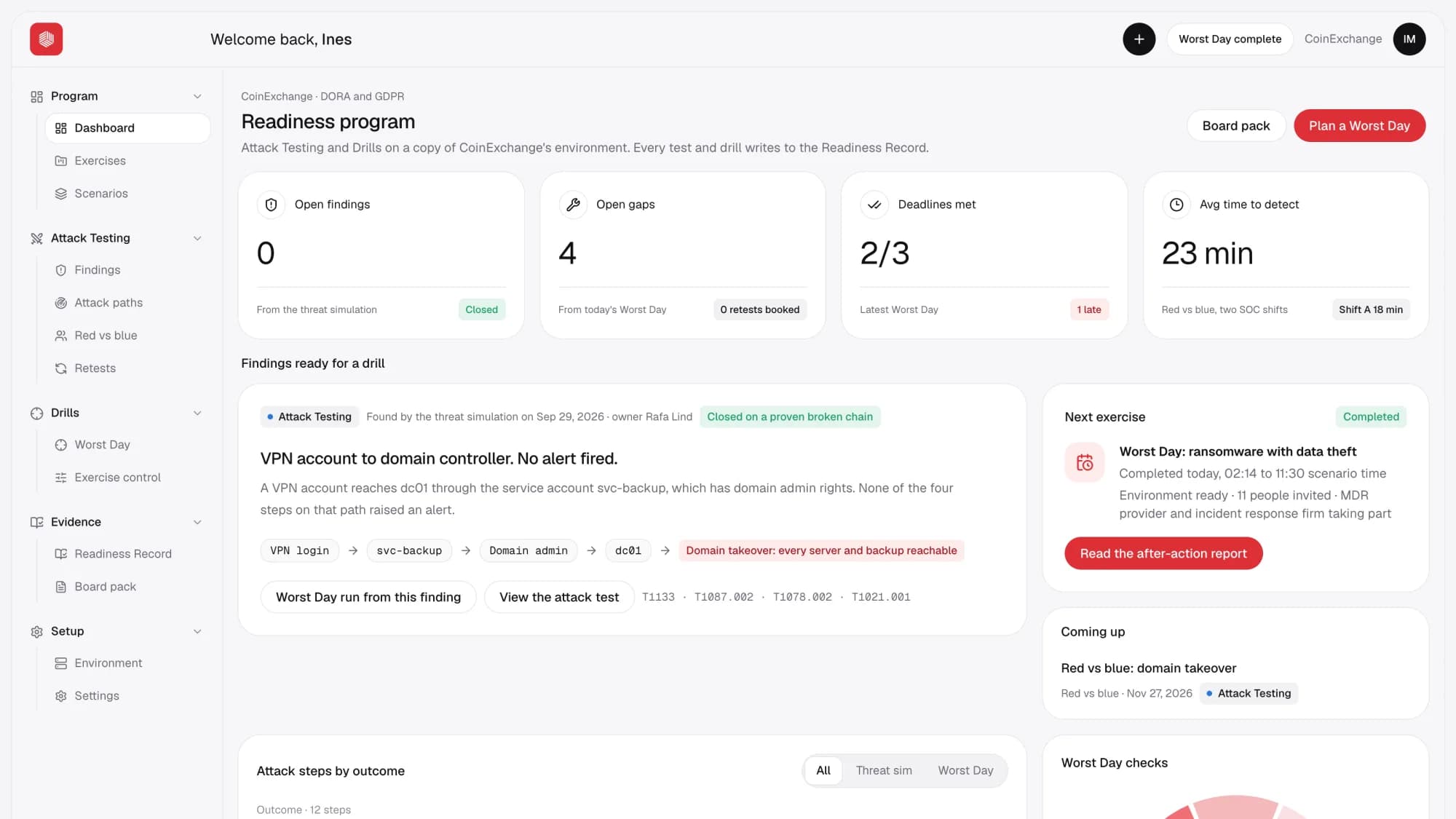Click the CoinExchange organization name in header
This screenshot has height=819, width=1456.
tap(1342, 39)
